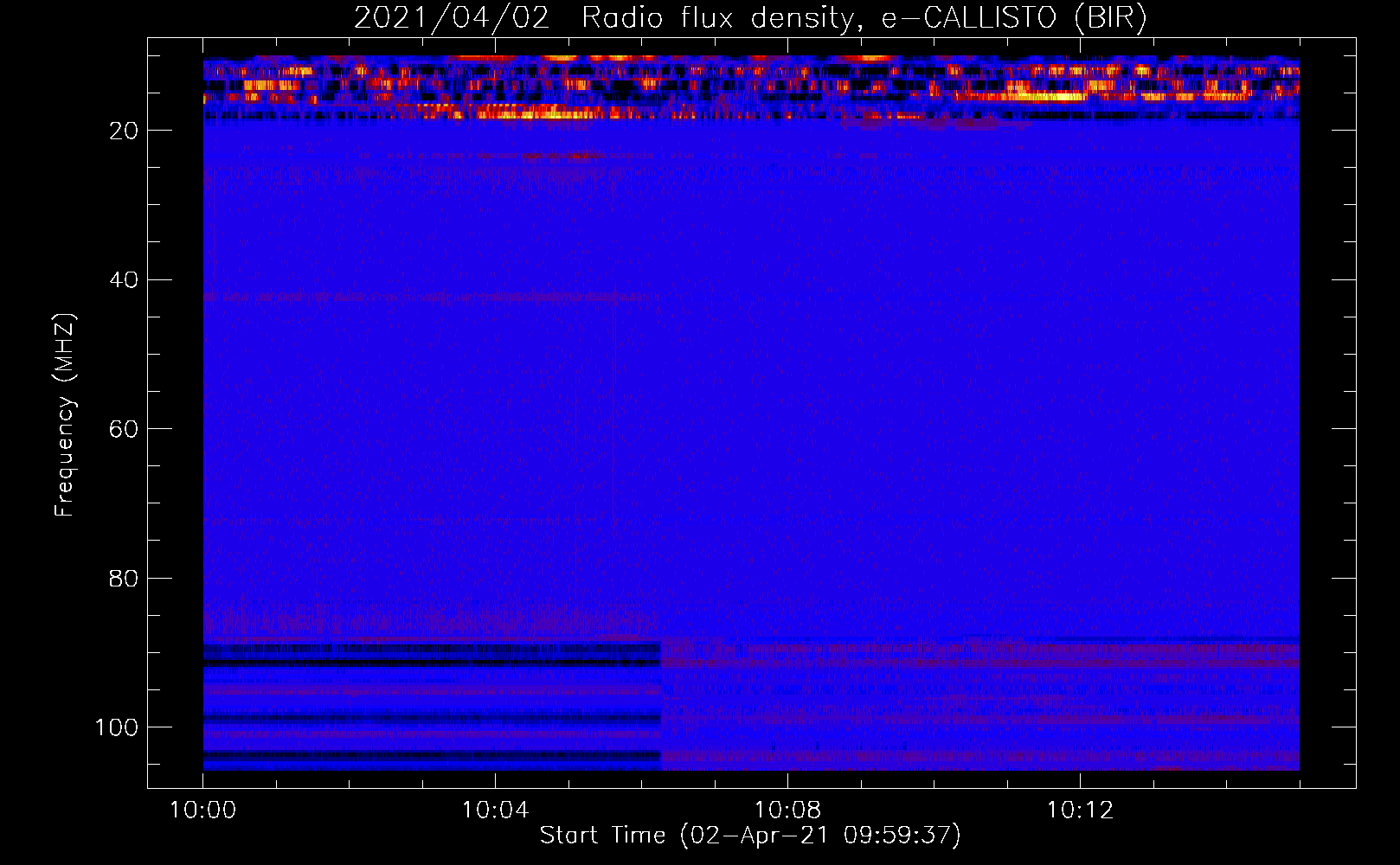Click the 40 frequency tick label
The image size is (1400, 865).
(124, 280)
